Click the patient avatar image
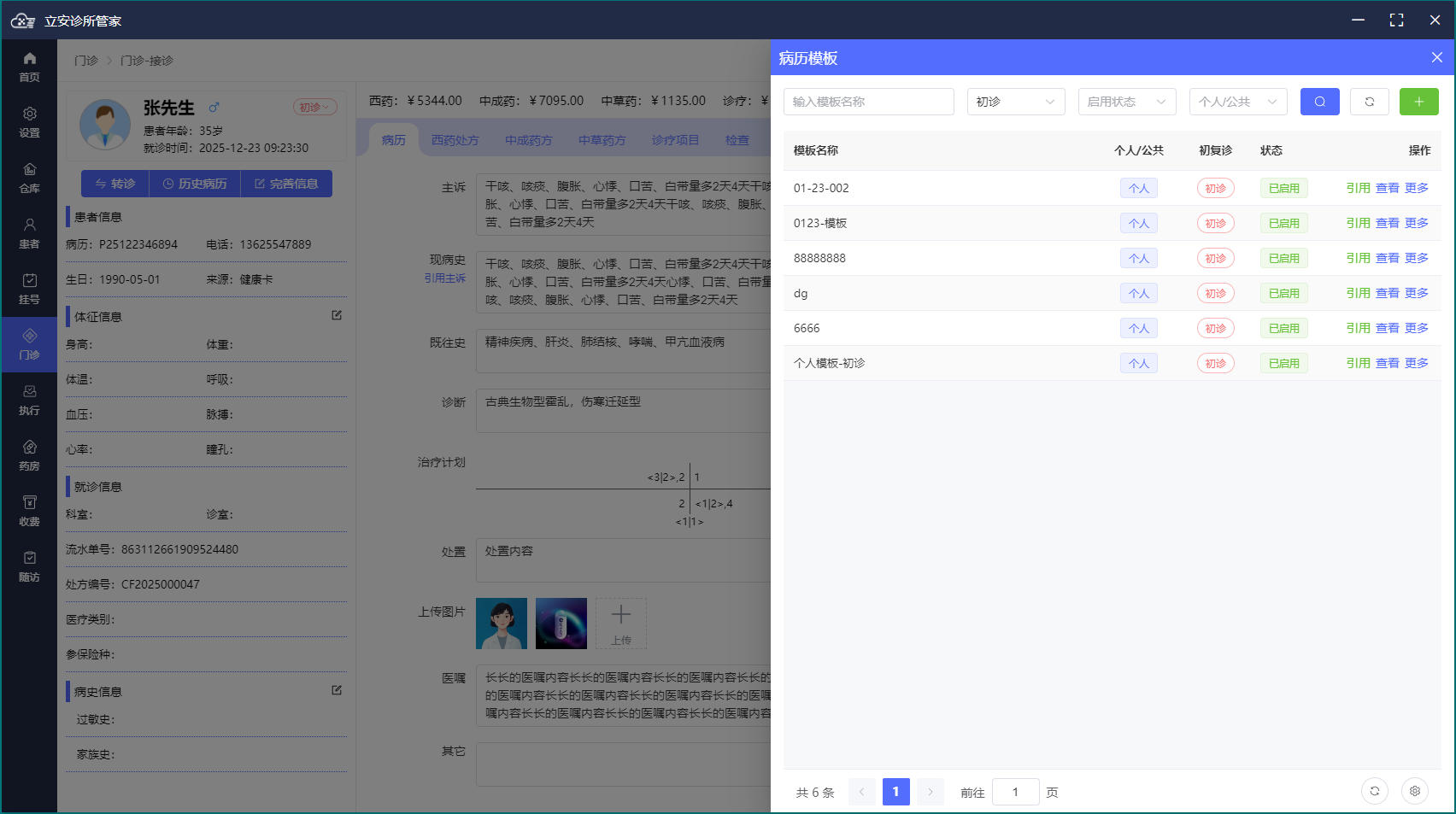1456x814 pixels. 105,125
